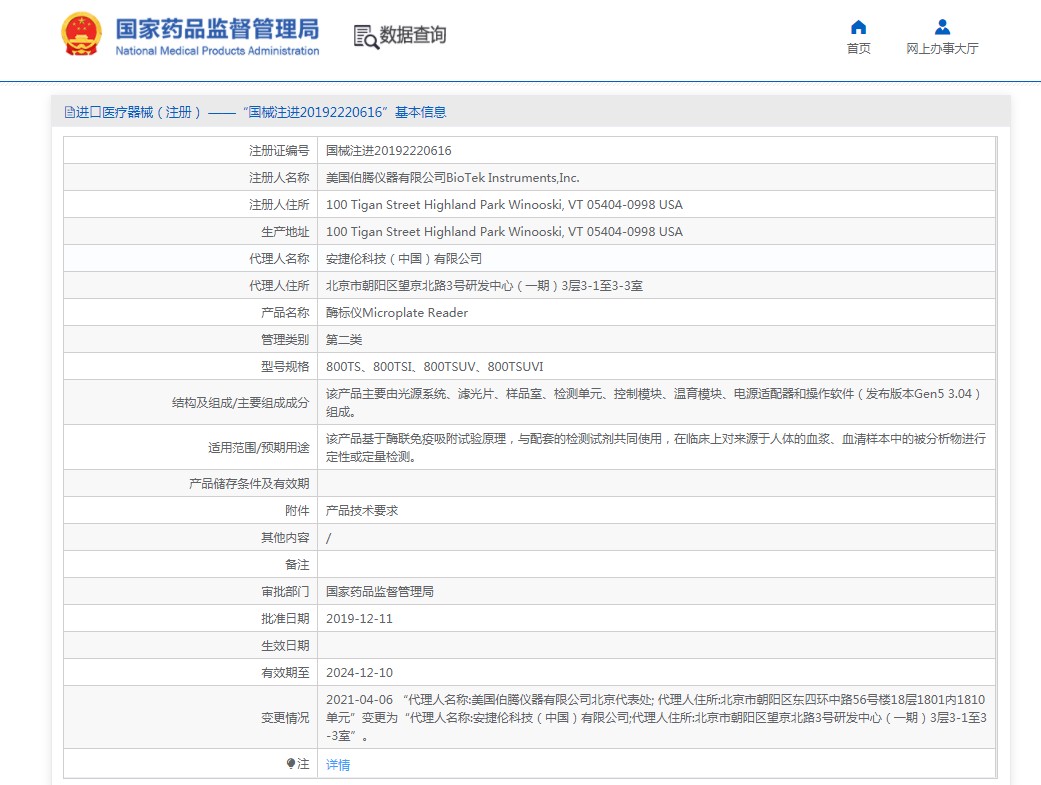The image size is (1041, 785).
Task: Click registrant name BioTek Instruments,Inc. cell
Action: click(x=453, y=178)
